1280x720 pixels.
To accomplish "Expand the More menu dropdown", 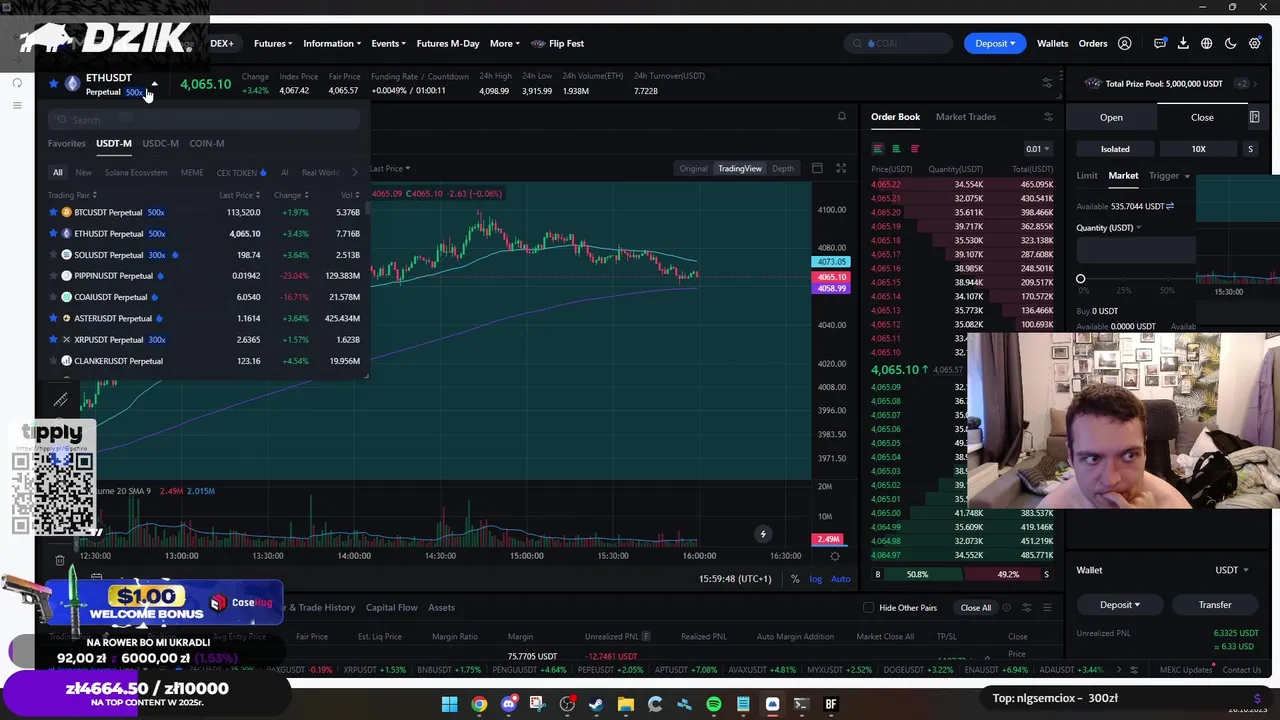I will tap(505, 43).
